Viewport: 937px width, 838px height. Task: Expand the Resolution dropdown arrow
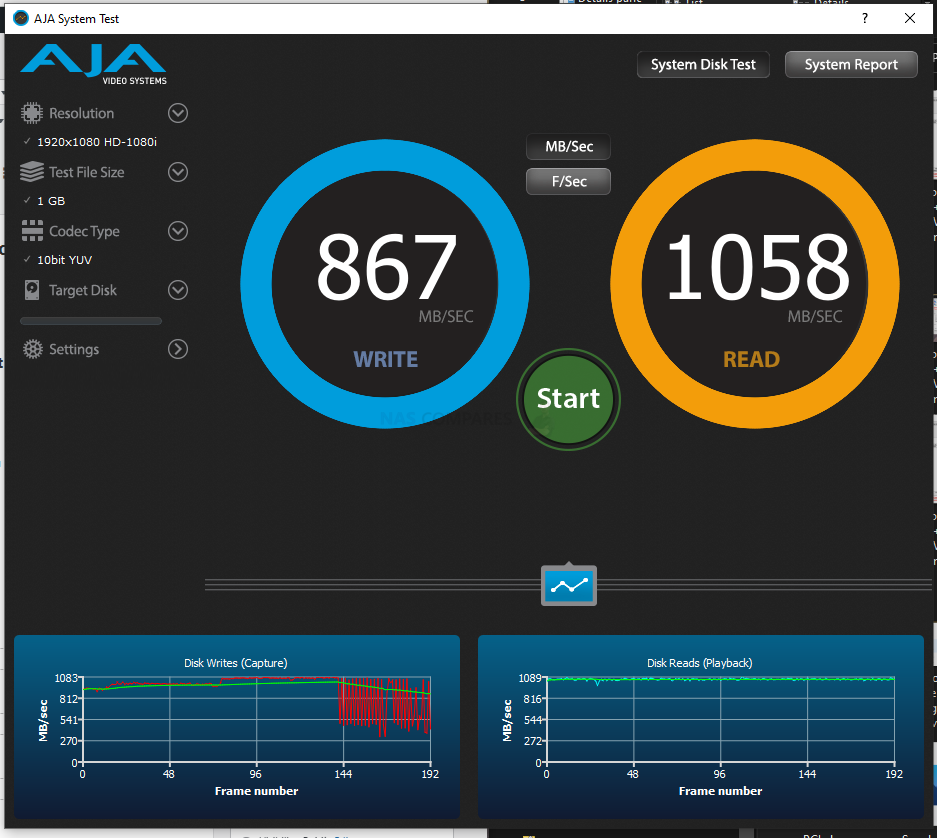[x=178, y=113]
